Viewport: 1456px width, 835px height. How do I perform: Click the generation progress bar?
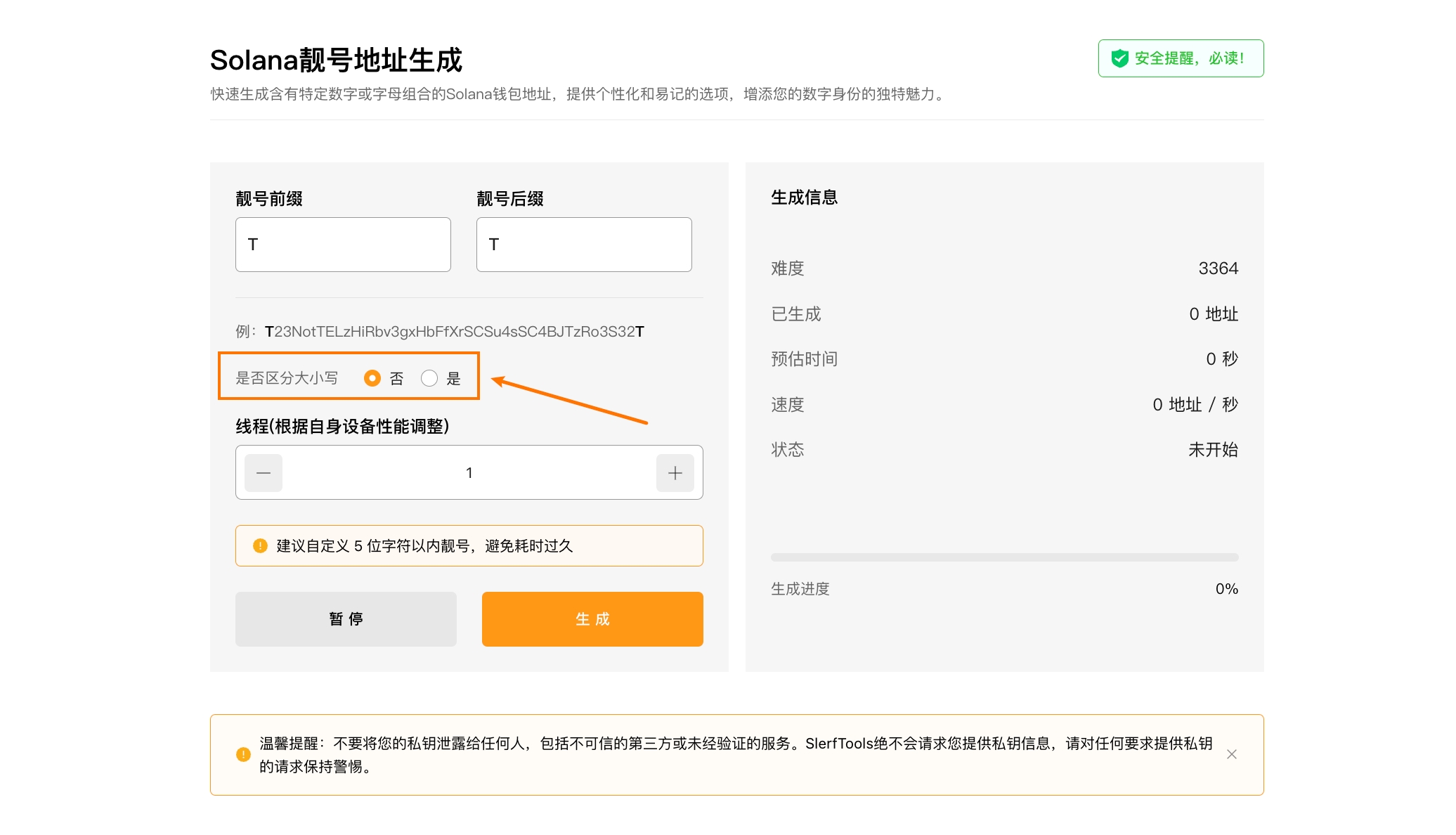tap(1004, 557)
